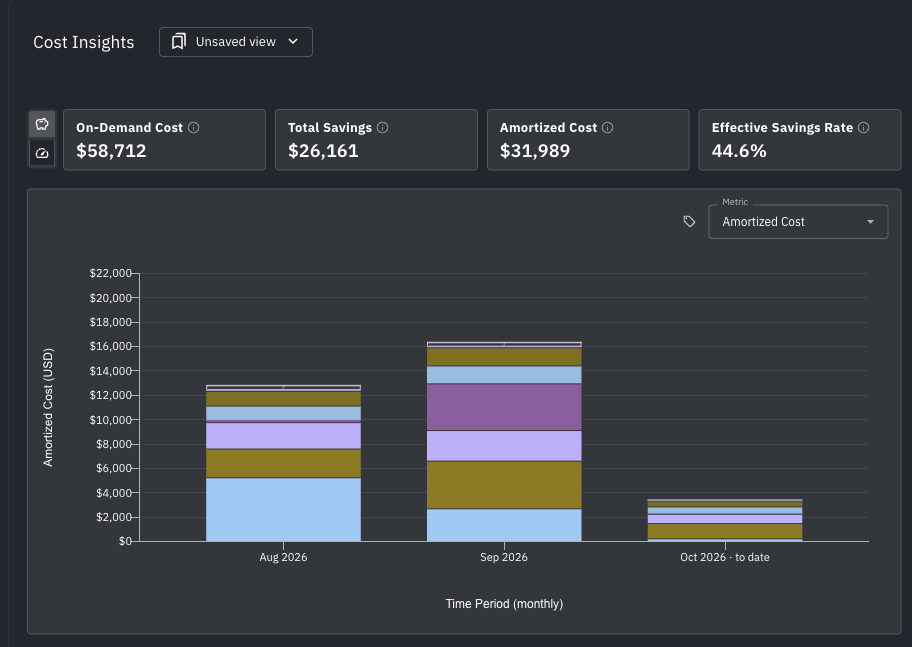Select the speedometer gauge view toggle
Screen dimensions: 912x647
(42, 153)
